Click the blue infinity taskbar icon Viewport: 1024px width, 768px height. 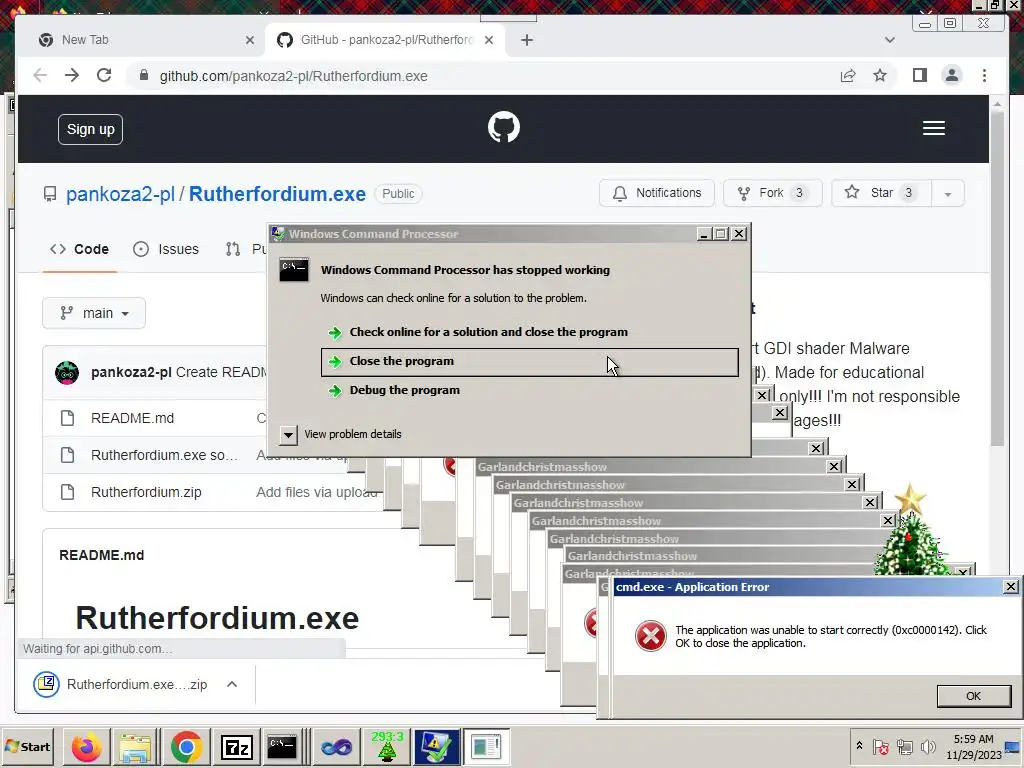click(x=337, y=747)
